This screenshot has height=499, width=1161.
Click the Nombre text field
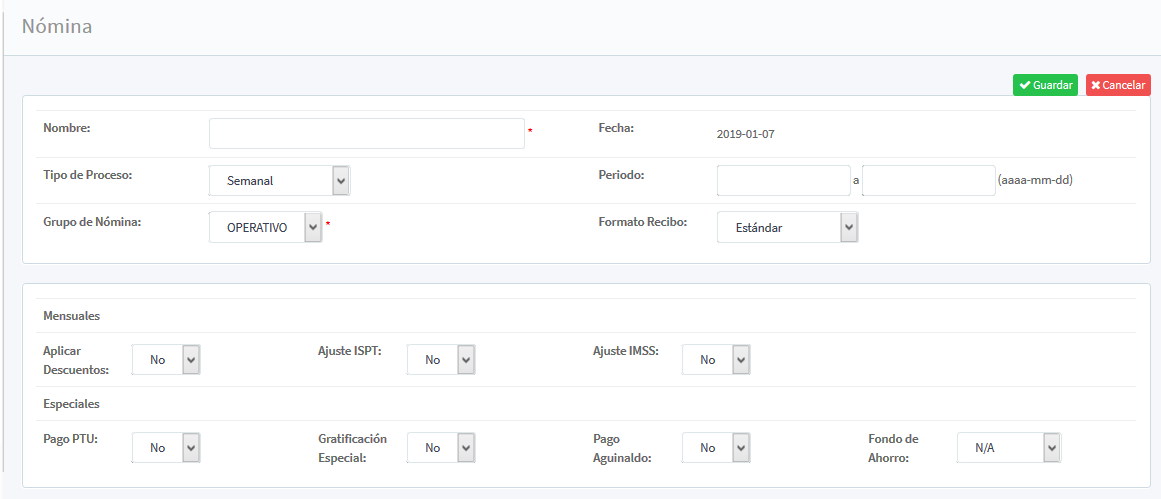[366, 134]
